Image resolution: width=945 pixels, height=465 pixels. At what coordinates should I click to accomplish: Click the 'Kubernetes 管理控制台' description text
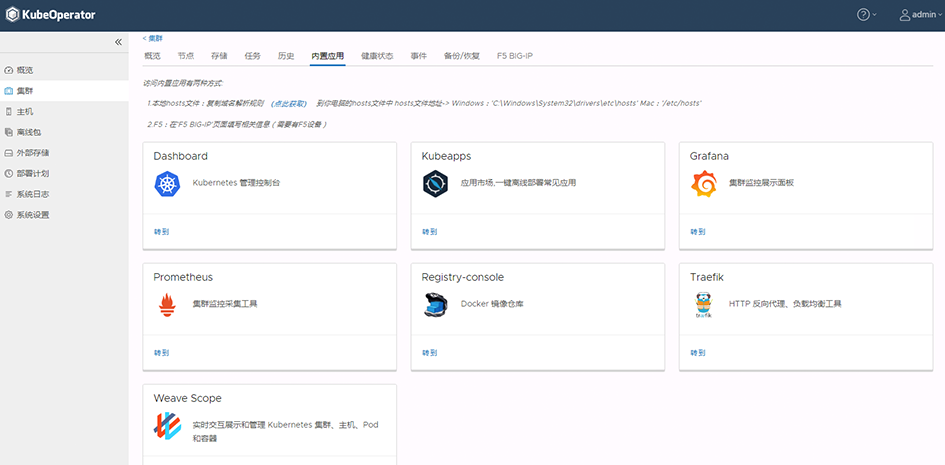coord(236,183)
